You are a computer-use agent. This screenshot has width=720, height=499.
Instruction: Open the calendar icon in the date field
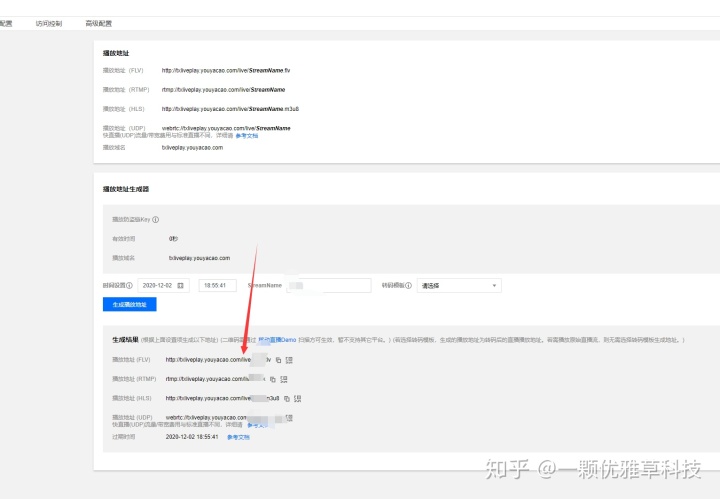point(180,286)
